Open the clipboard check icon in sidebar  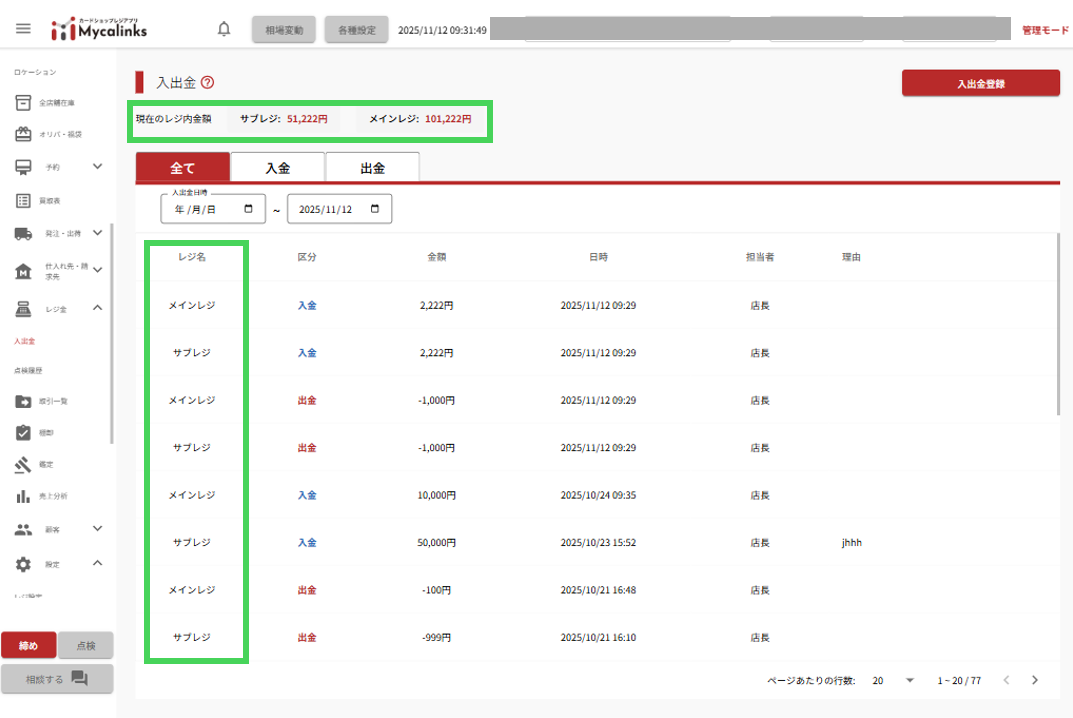tap(23, 433)
